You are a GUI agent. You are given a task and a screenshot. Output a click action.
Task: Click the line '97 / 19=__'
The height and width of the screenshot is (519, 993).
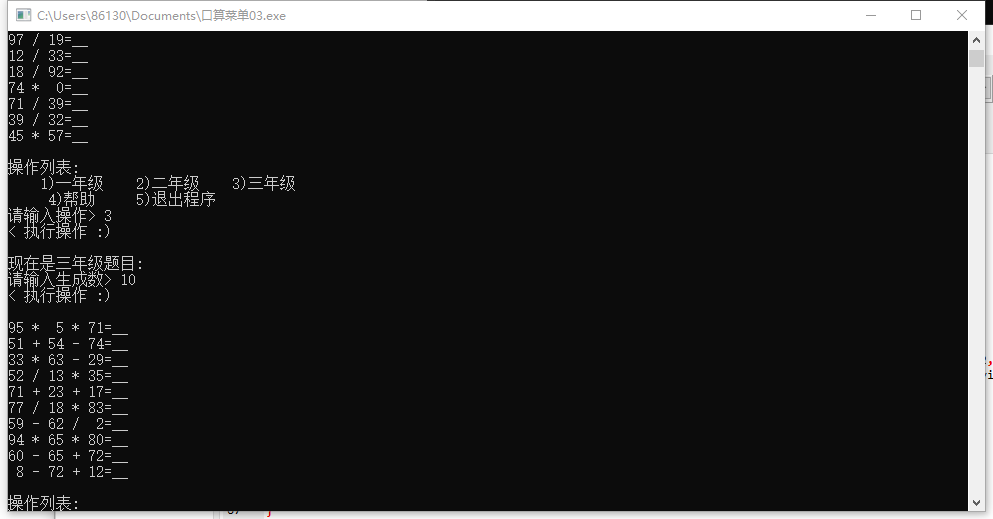point(48,40)
